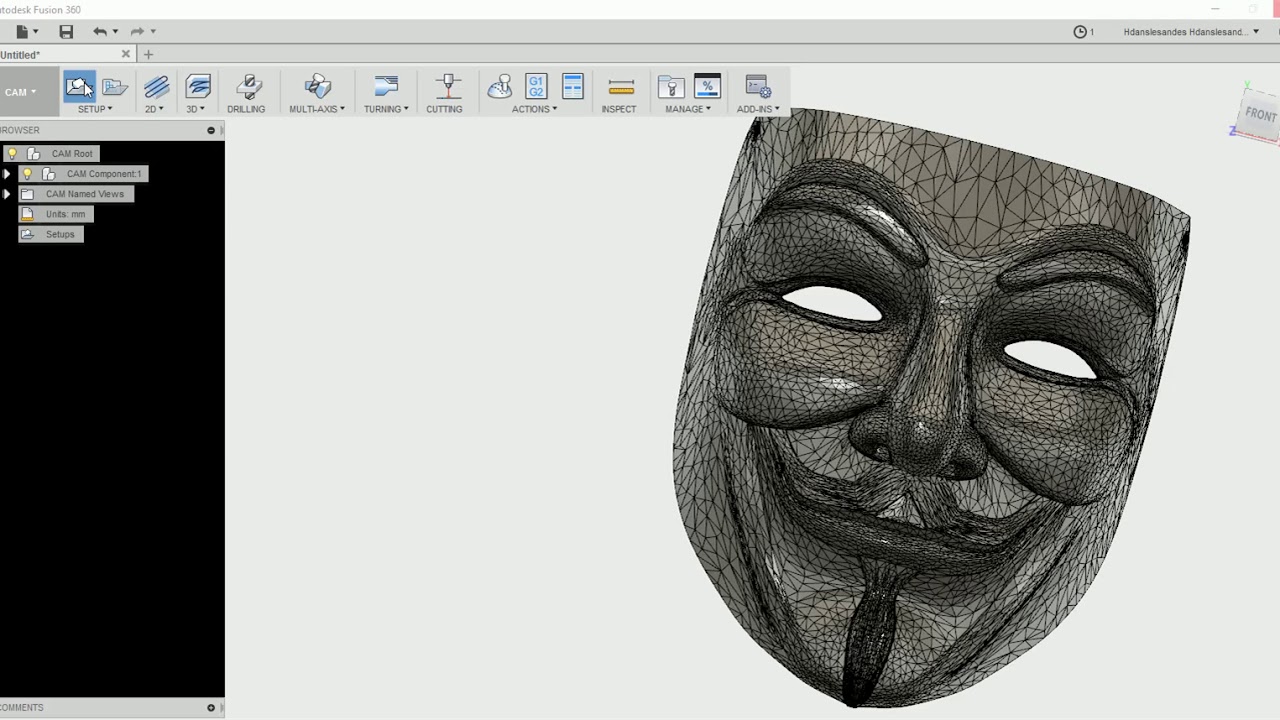This screenshot has height=720, width=1280.
Task: Select Units: mm in the browser
Action: point(65,214)
